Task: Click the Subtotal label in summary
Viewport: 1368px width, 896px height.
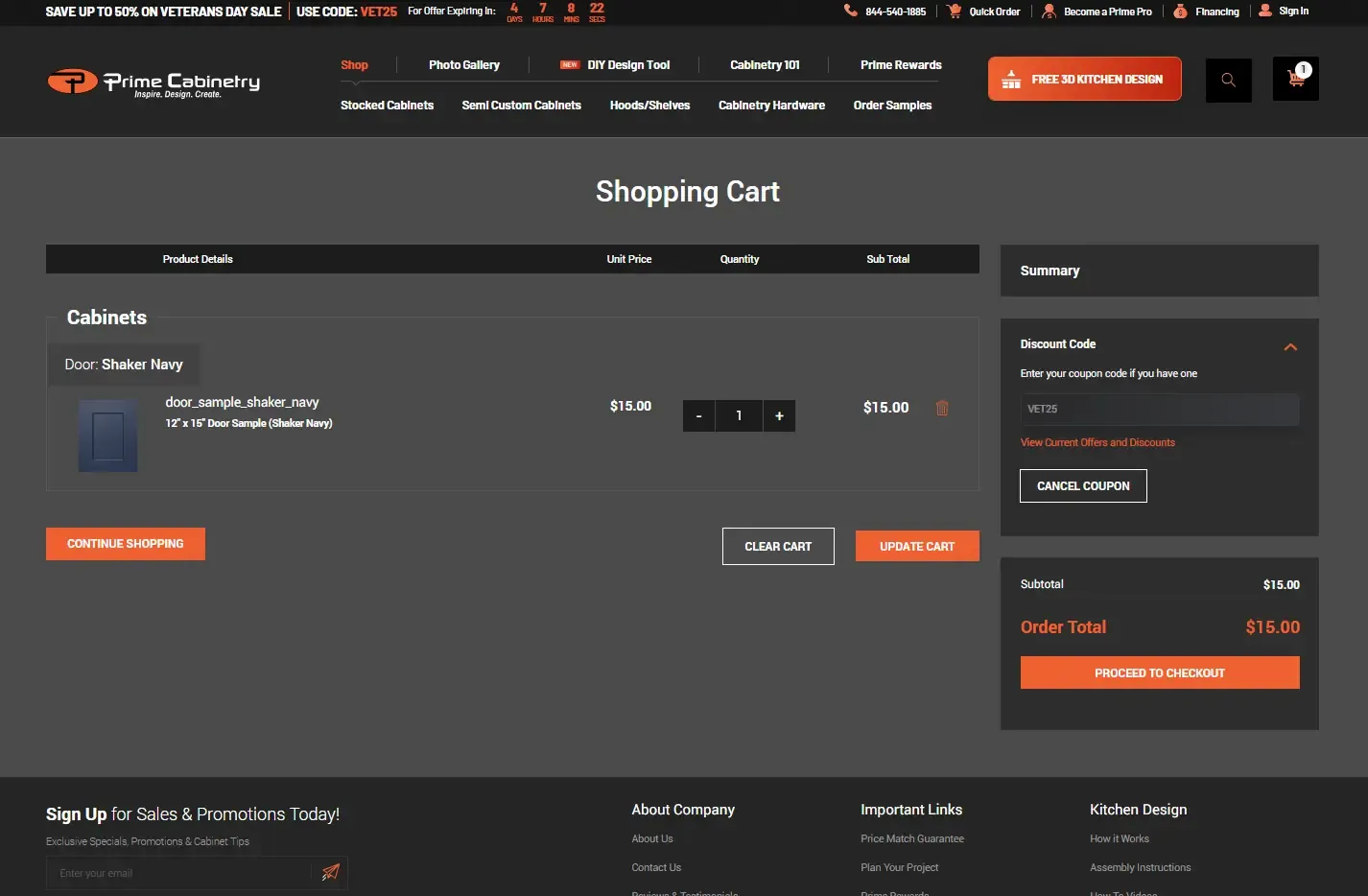Action: click(1042, 584)
